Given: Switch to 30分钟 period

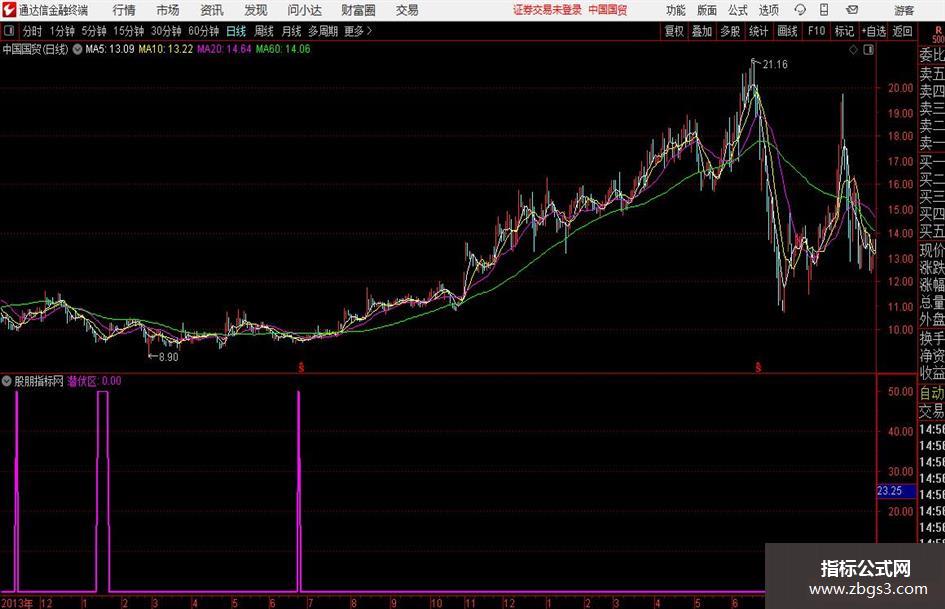Looking at the screenshot, I should pos(166,31).
